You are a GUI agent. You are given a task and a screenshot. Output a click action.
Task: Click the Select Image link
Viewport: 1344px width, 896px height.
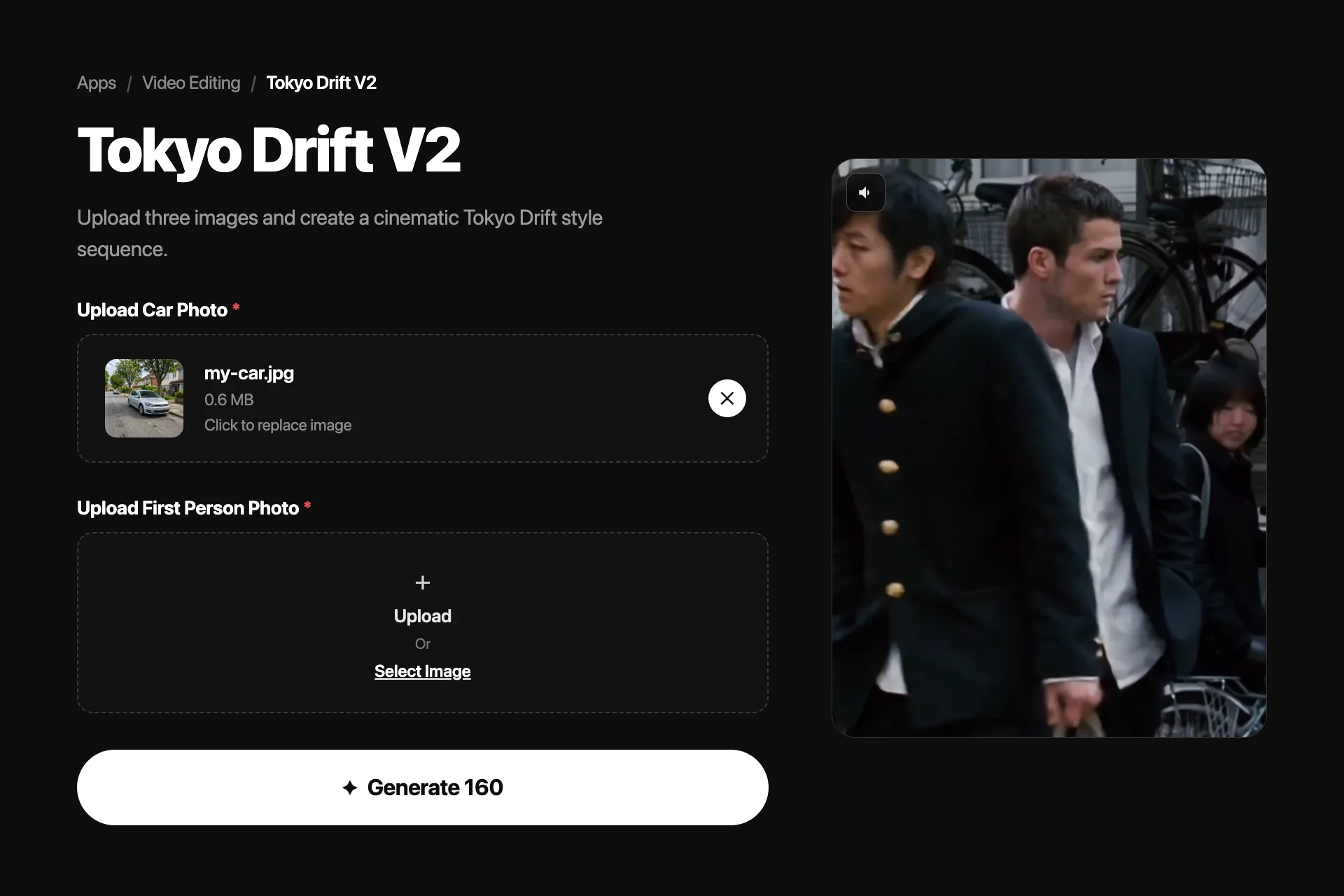[423, 671]
